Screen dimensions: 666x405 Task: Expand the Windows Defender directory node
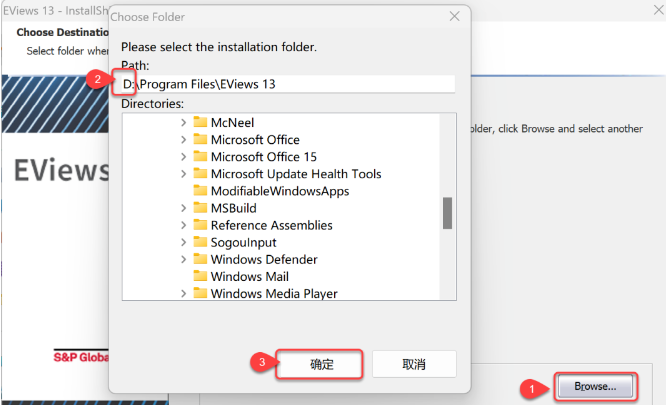pyautogui.click(x=183, y=259)
